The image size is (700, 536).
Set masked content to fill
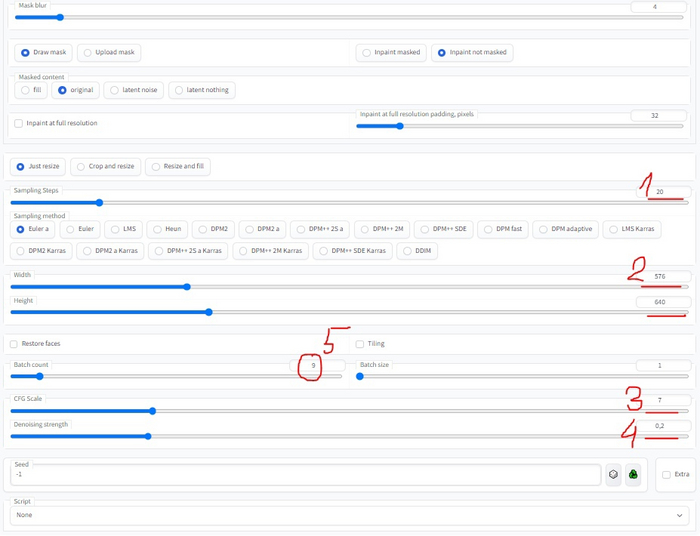(31, 90)
